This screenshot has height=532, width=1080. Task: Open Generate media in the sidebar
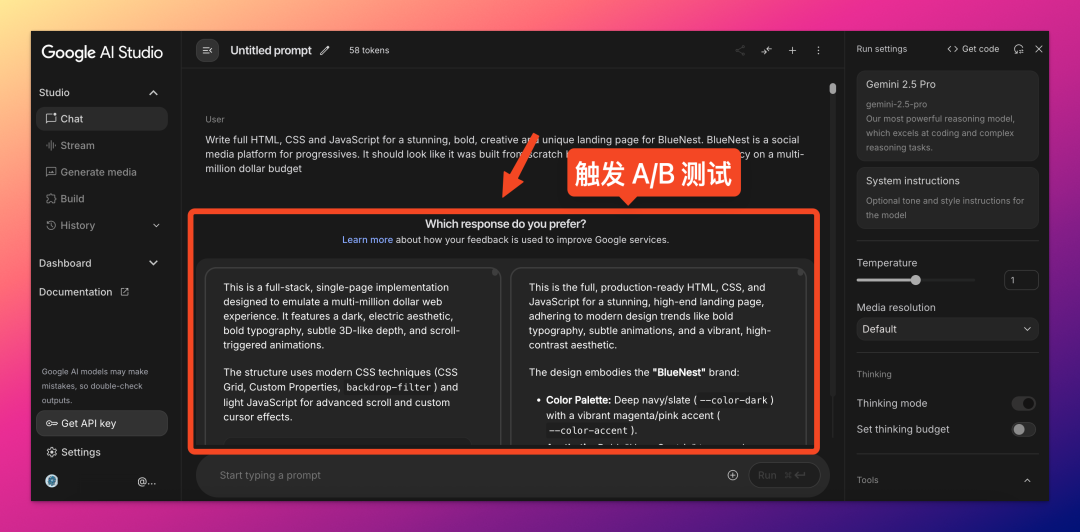[102, 172]
